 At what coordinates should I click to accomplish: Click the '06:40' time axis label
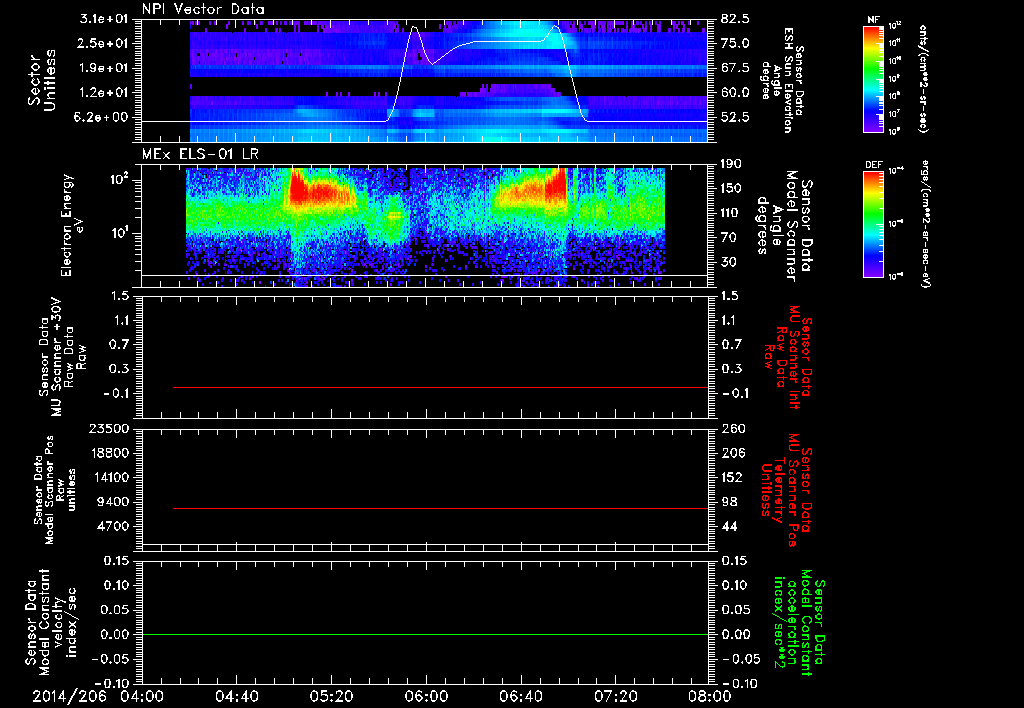(521, 696)
